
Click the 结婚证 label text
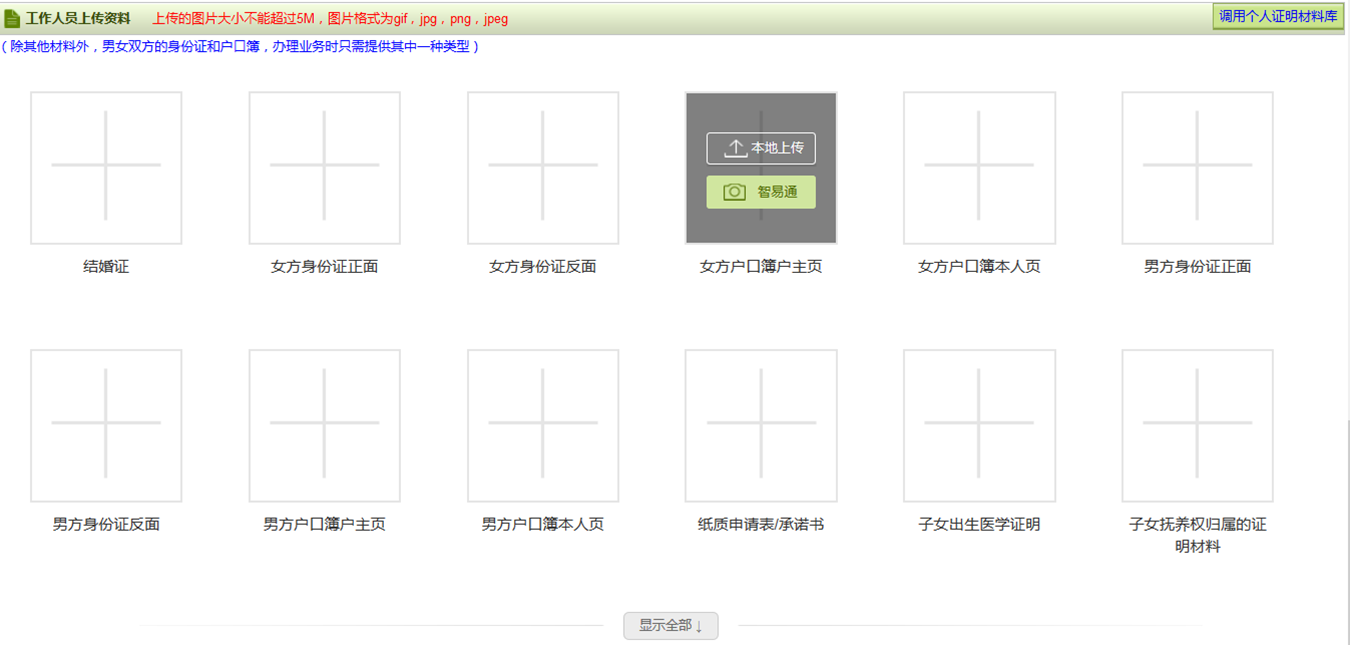(x=106, y=267)
